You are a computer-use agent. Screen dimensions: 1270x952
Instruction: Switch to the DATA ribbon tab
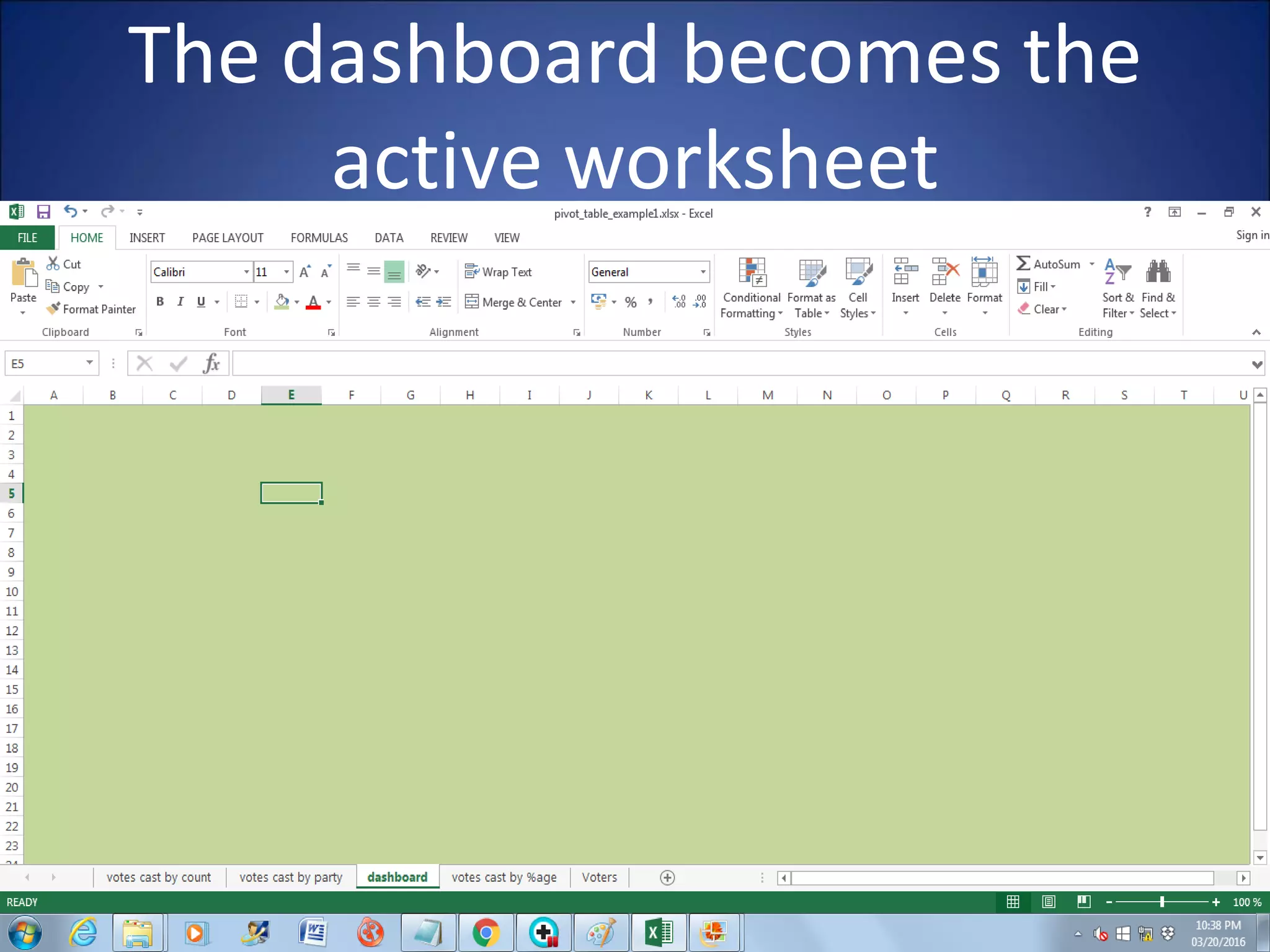389,238
